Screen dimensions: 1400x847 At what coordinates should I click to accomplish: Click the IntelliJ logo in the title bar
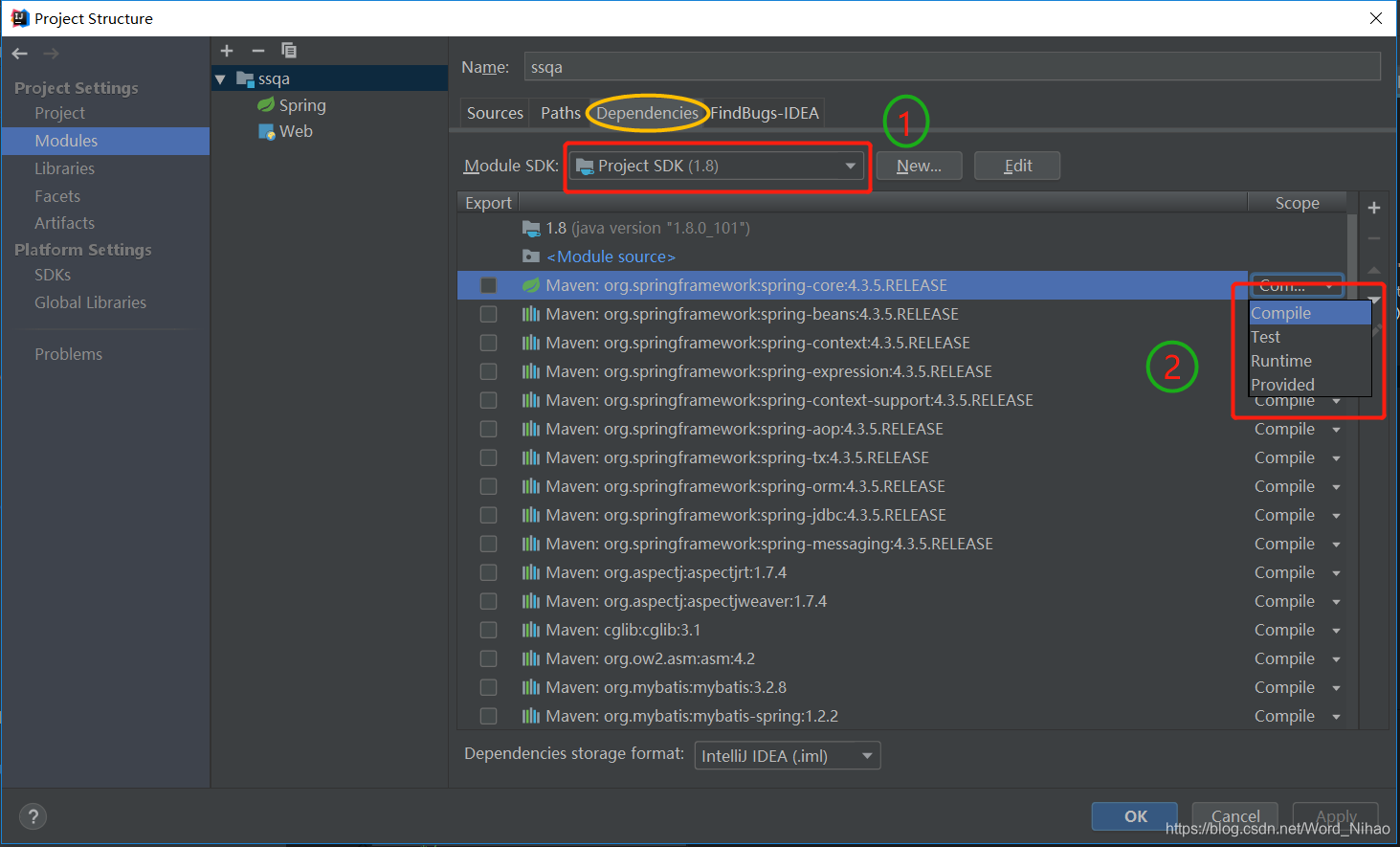(x=19, y=18)
